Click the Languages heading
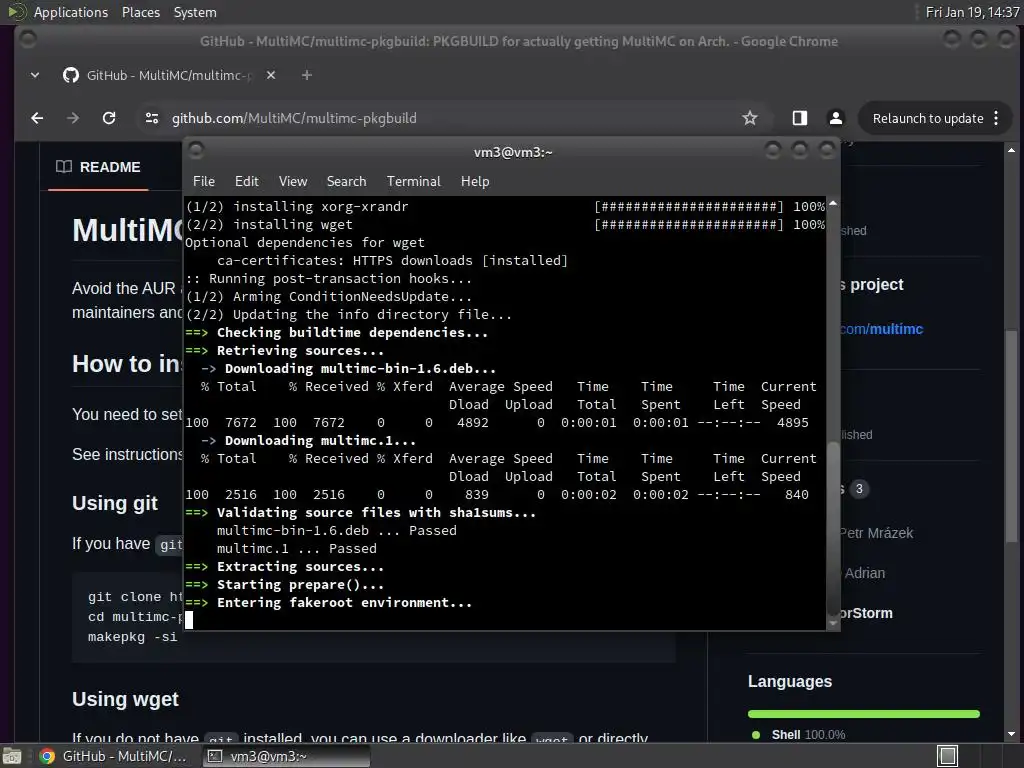The height and width of the screenshot is (768, 1024). point(790,682)
